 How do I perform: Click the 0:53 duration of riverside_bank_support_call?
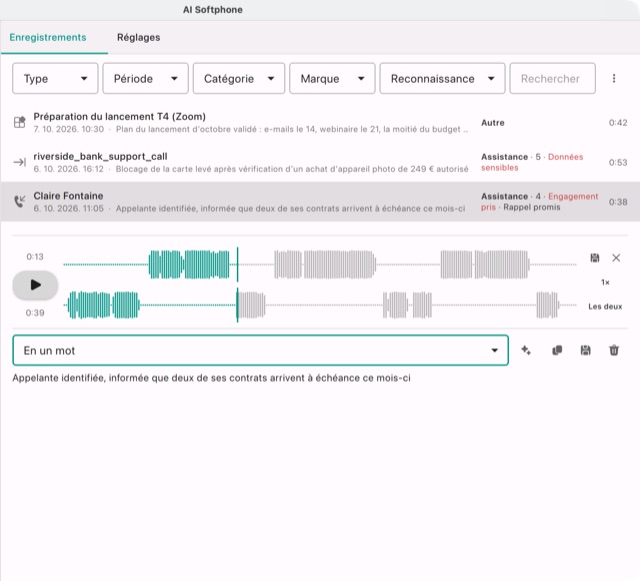click(x=618, y=162)
